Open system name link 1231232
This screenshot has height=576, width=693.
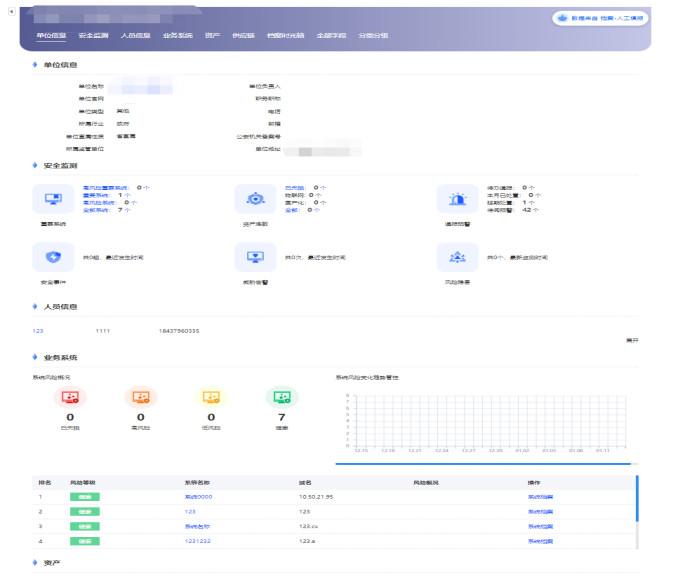tap(197, 540)
